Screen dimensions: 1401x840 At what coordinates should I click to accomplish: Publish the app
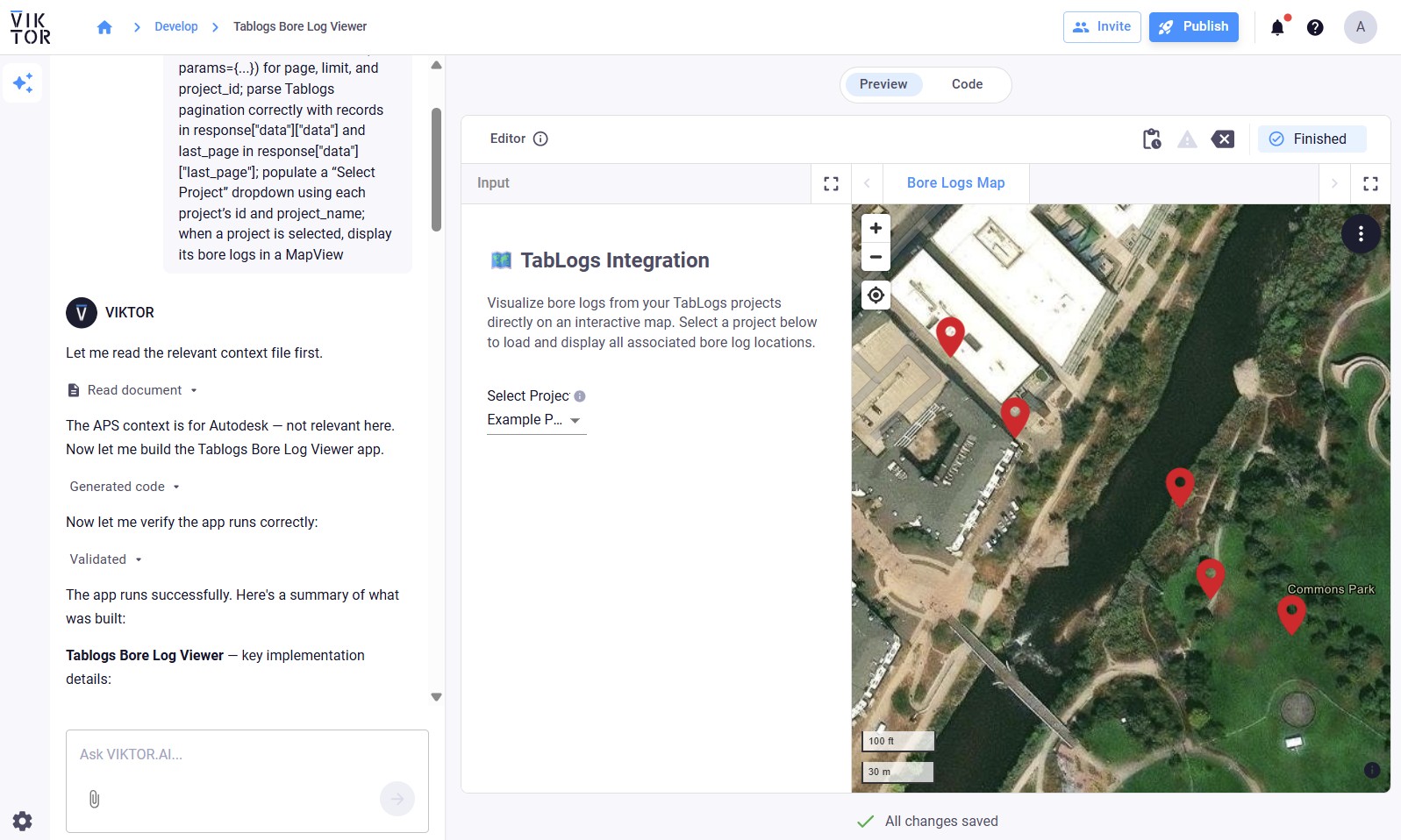point(1194,27)
